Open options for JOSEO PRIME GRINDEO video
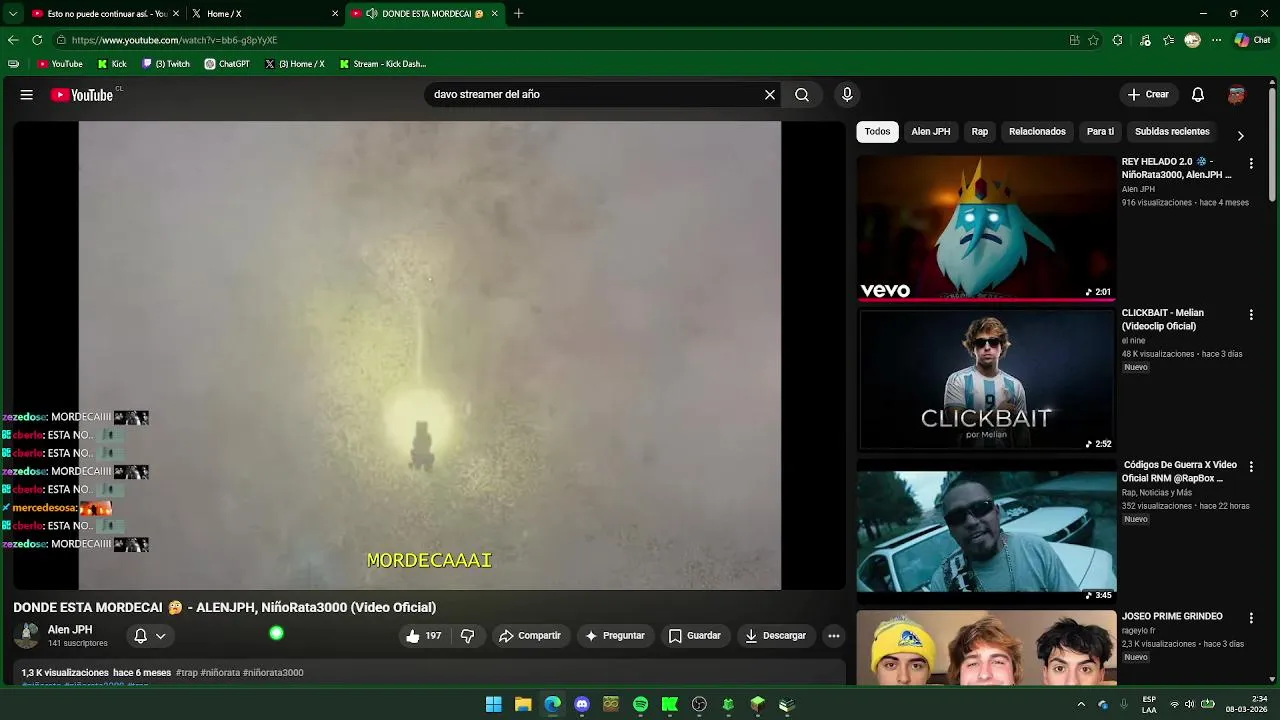The height and width of the screenshot is (720, 1280). (1251, 619)
